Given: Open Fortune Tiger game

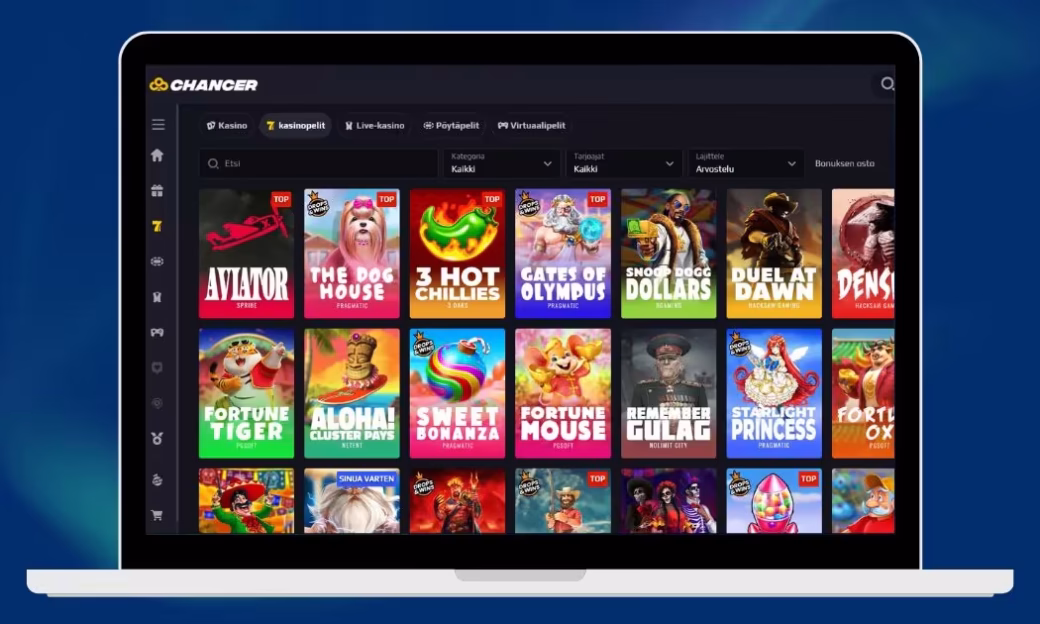Looking at the screenshot, I should (246, 393).
